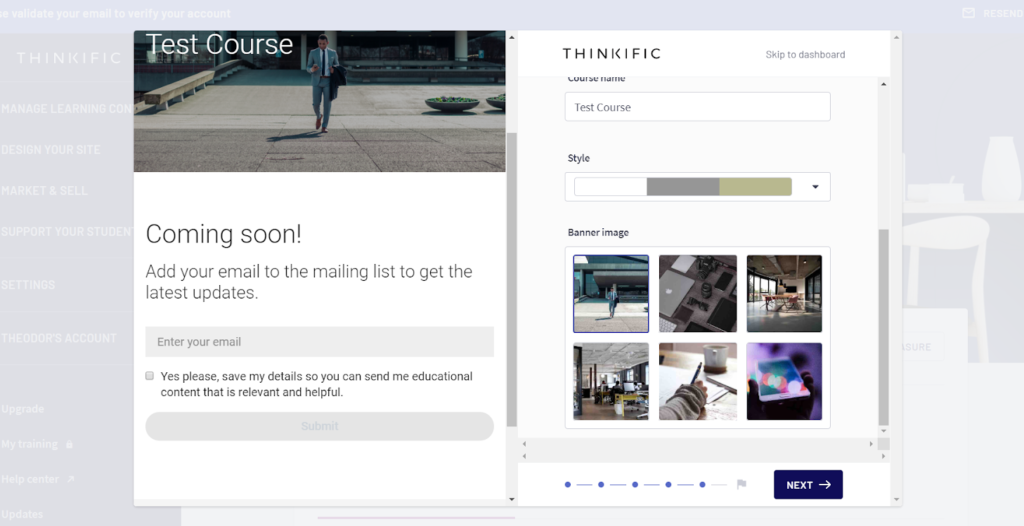This screenshot has width=1024, height=526.
Task: Click the fifth progress step dot
Action: pos(702,485)
